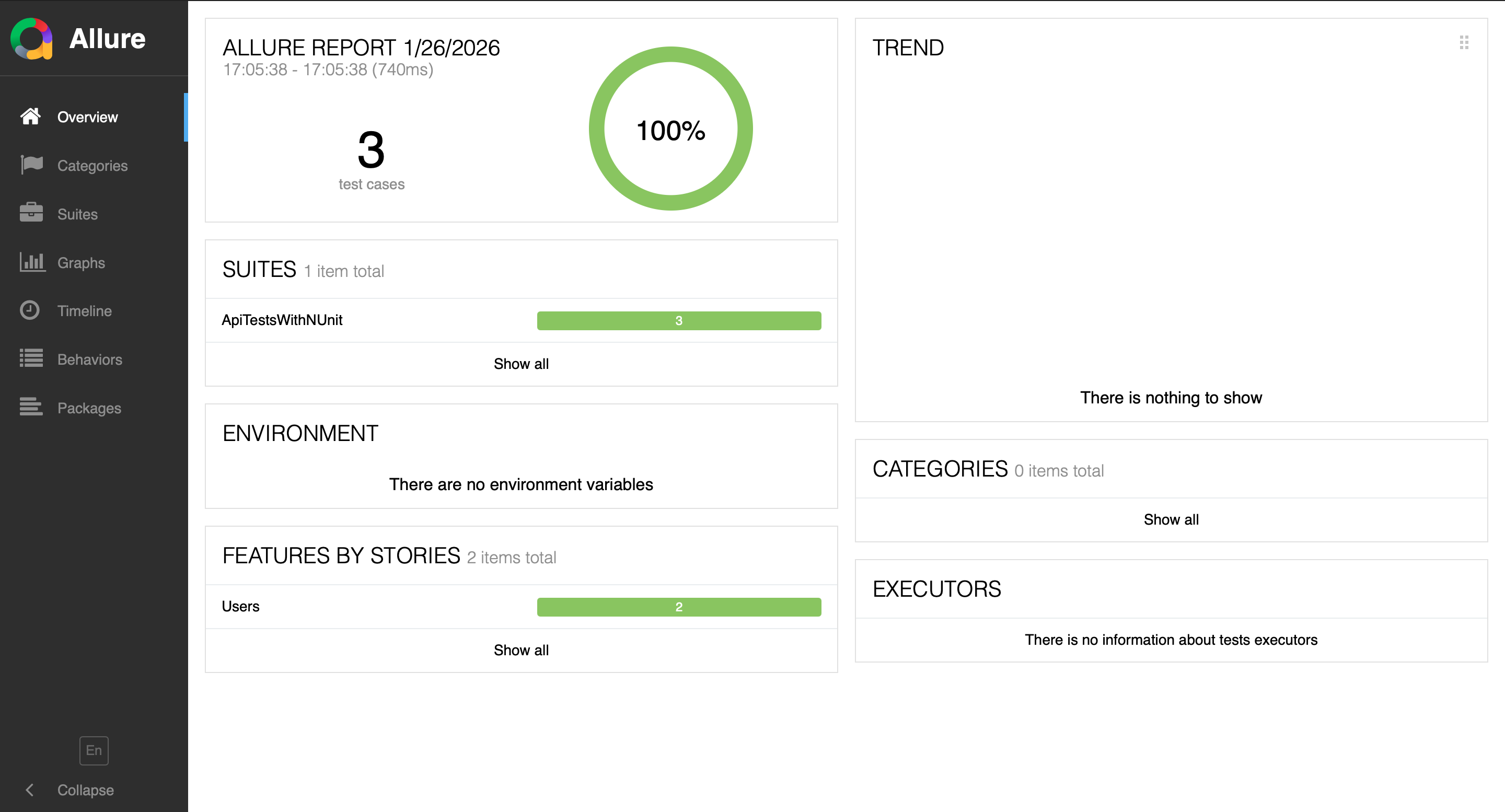Click 'no information about tests executors' text
This screenshot has width=1505, height=812.
click(1171, 640)
